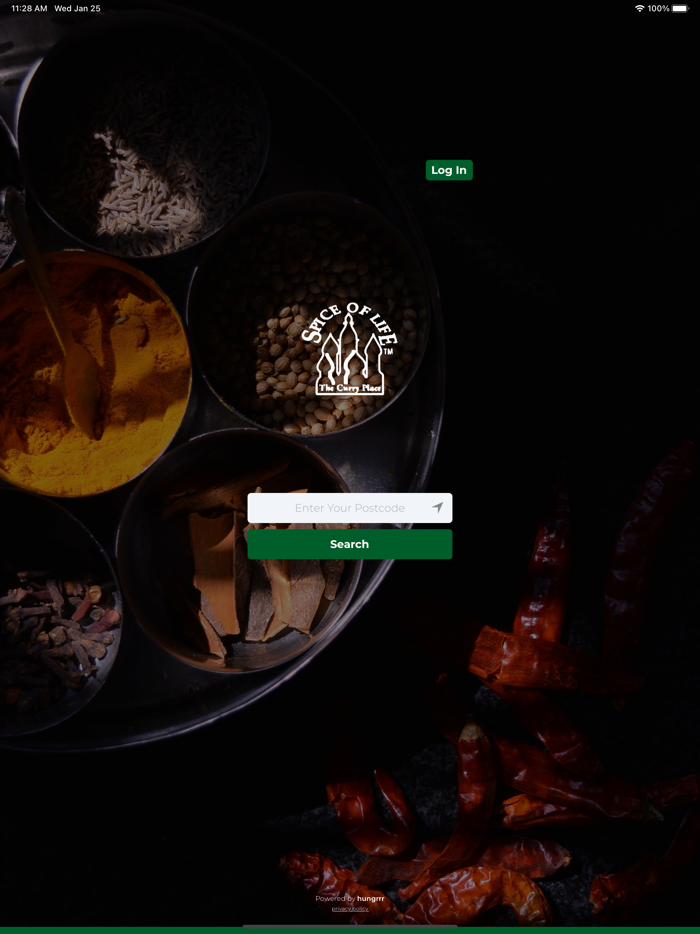Tap the battery icon in status bar

pos(680,8)
